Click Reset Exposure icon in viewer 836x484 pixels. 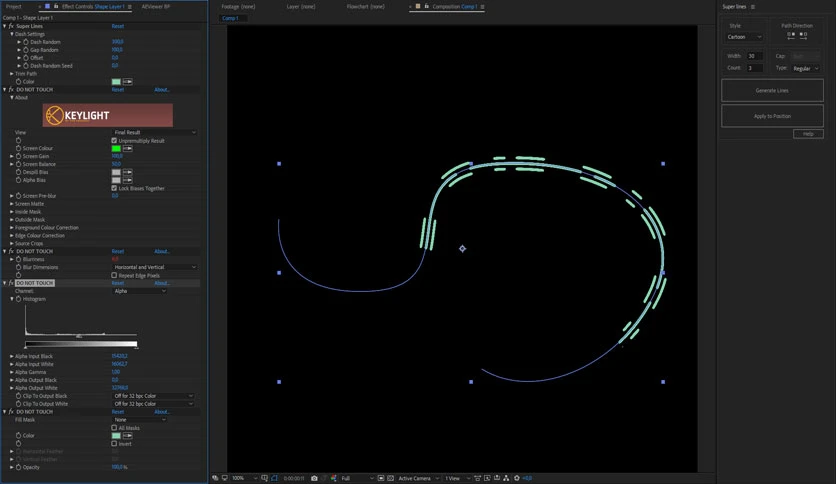pyautogui.click(x=517, y=478)
